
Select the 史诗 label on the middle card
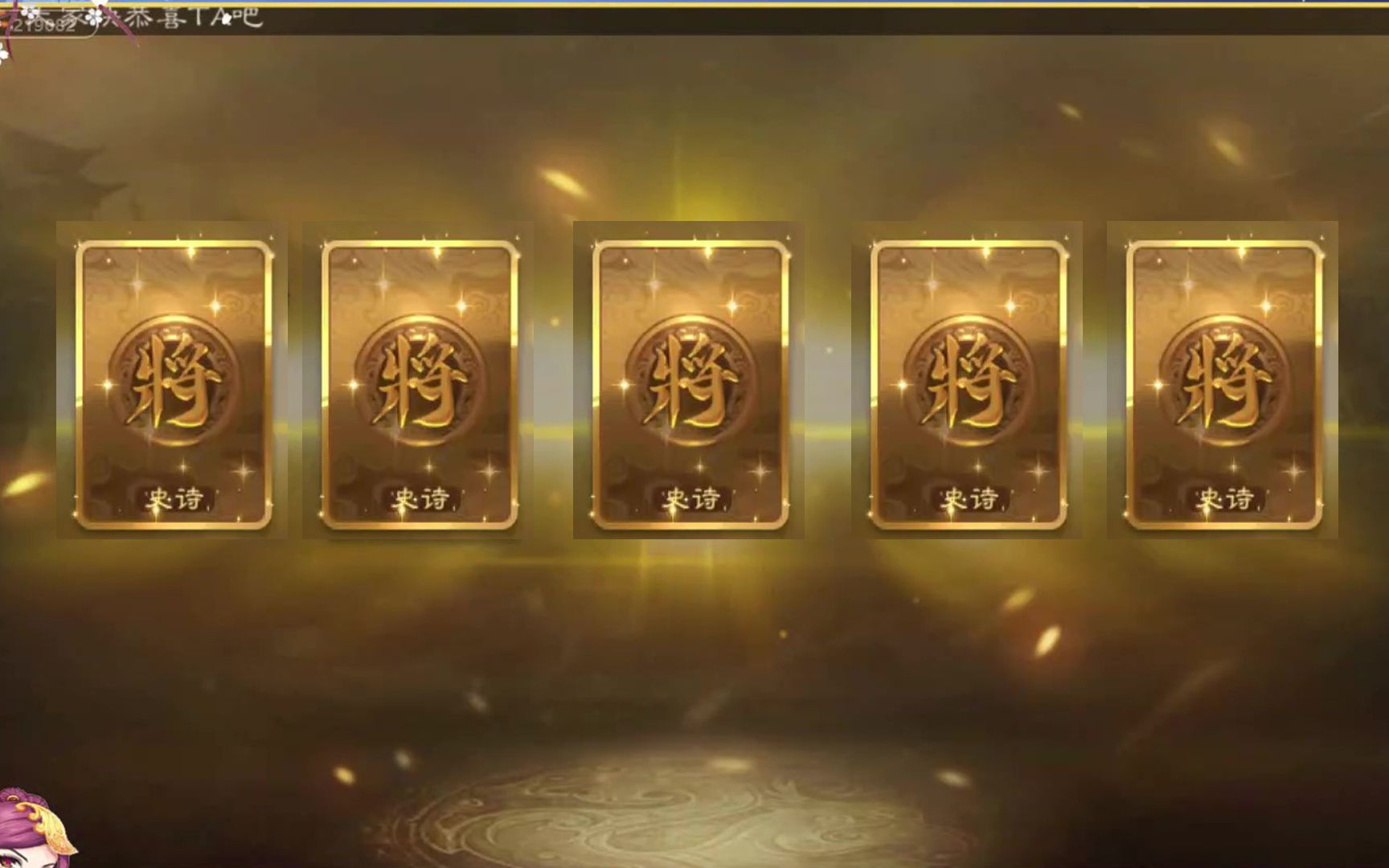(x=691, y=499)
